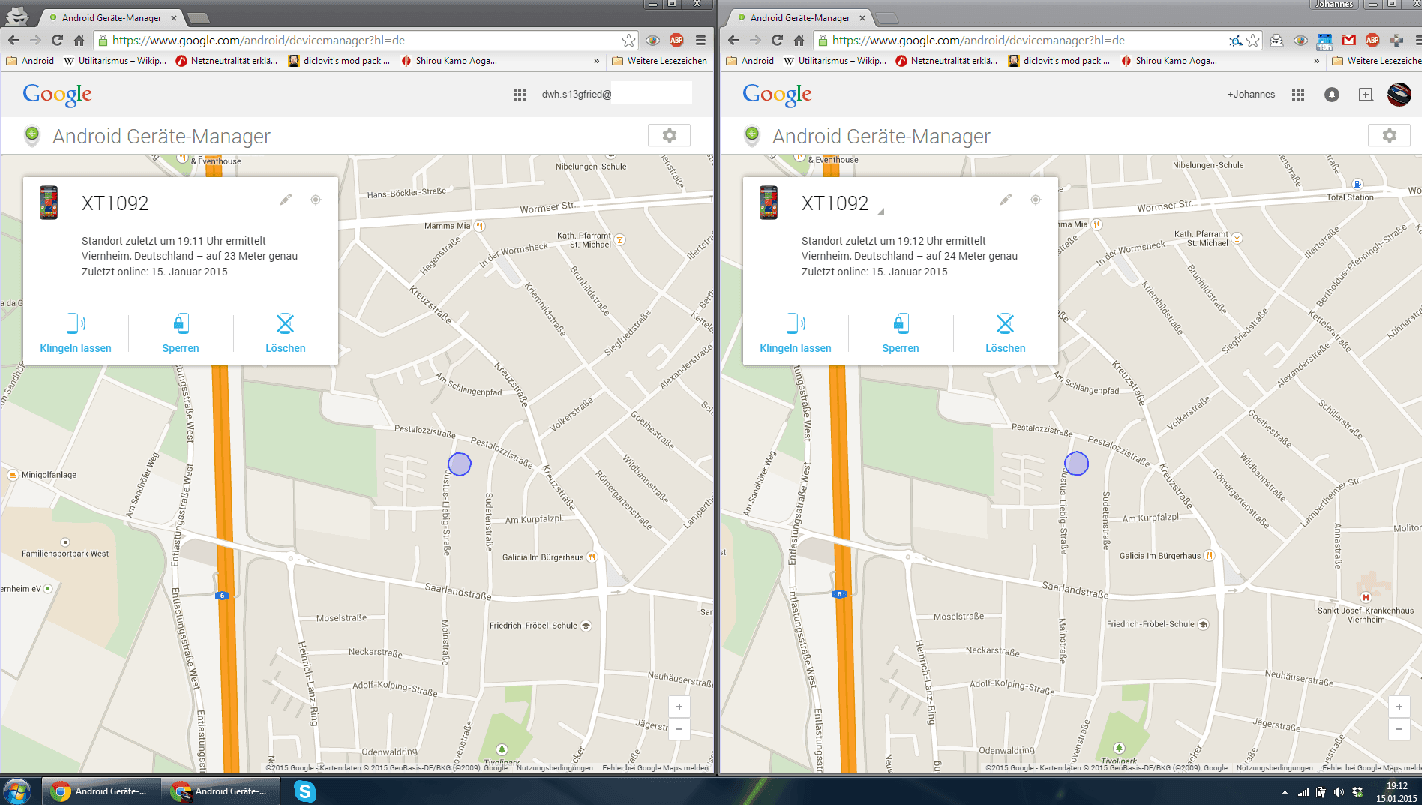Expand XT1092 device dropdown in right window

point(881,211)
